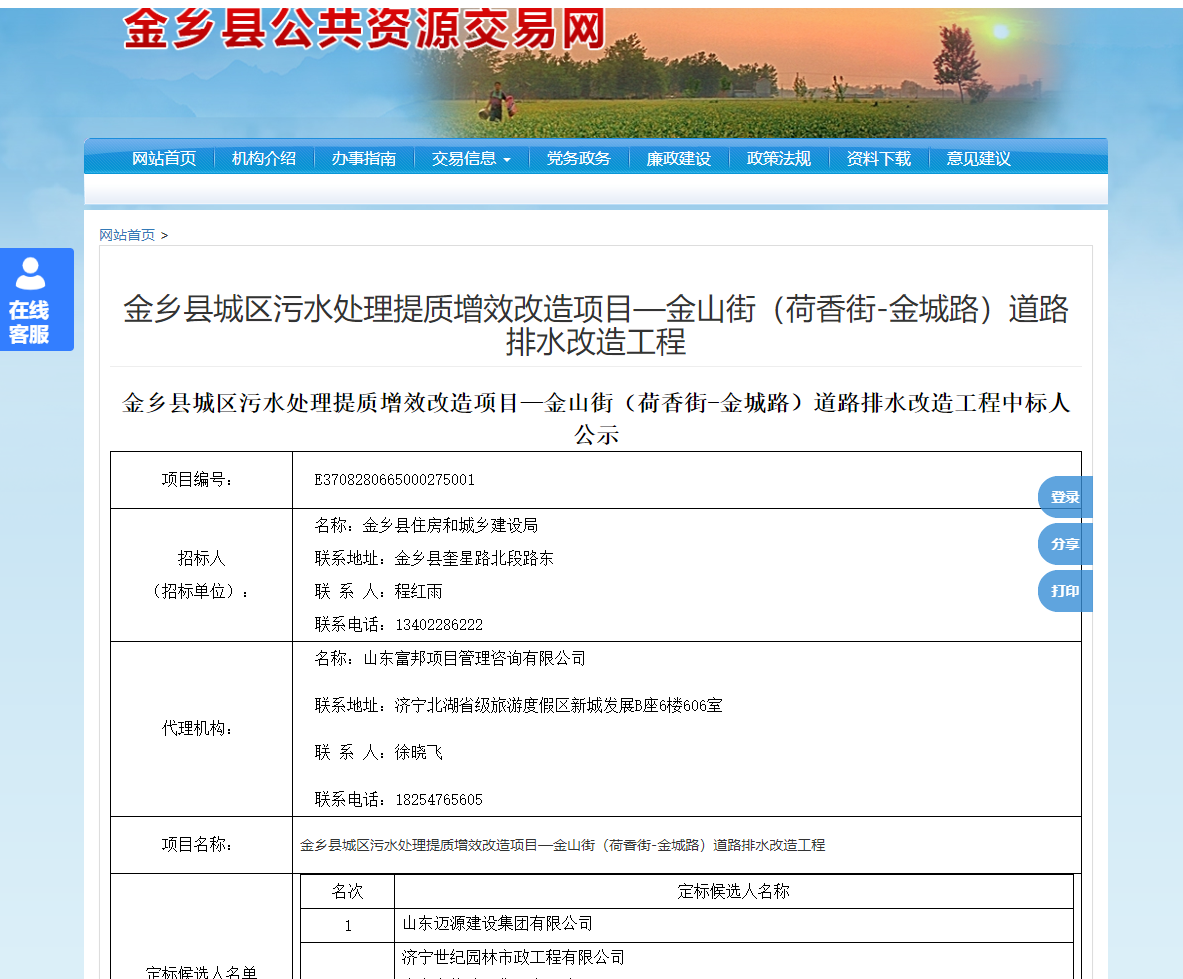Click the 代理机构 row label

[197, 729]
